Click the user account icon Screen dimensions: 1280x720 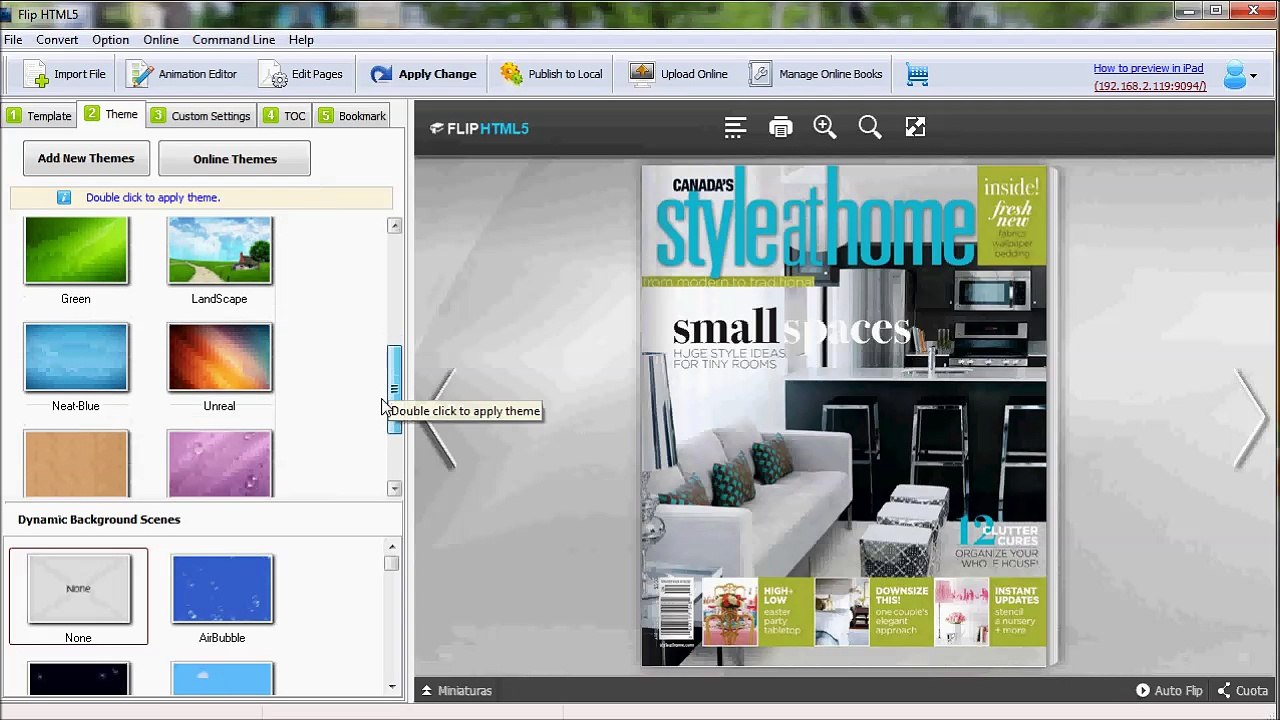tap(1234, 75)
